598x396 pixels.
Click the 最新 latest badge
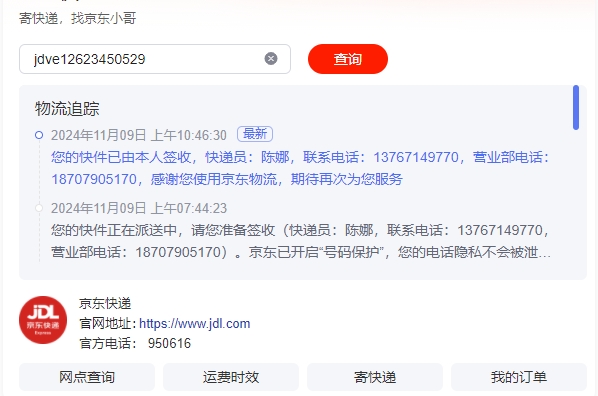[255, 134]
